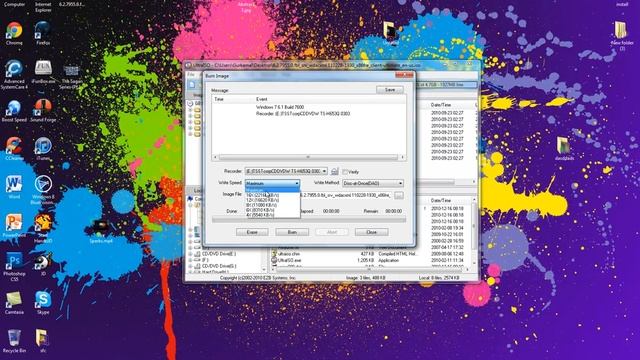
Task: Choose the 8x write speed option
Action: click(273, 205)
